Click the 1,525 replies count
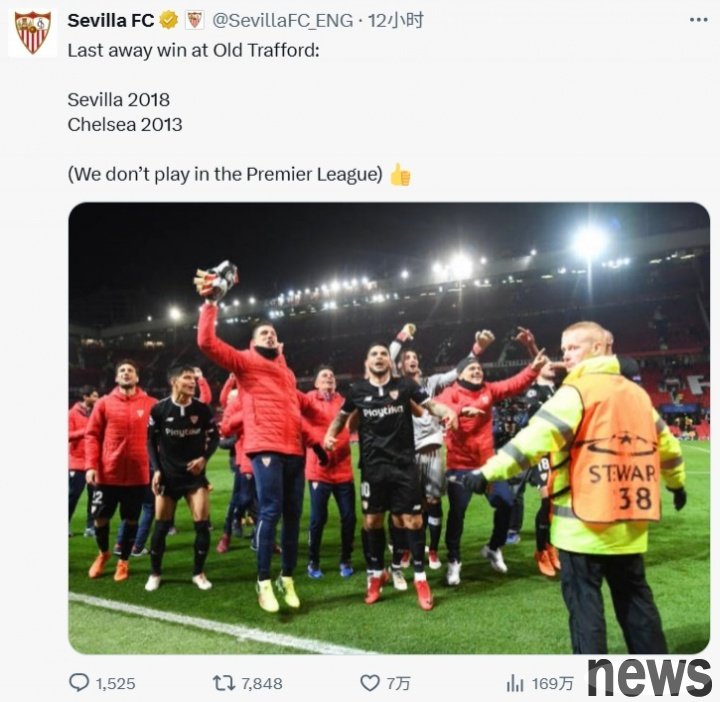Viewport: 720px width, 702px height. [115, 684]
